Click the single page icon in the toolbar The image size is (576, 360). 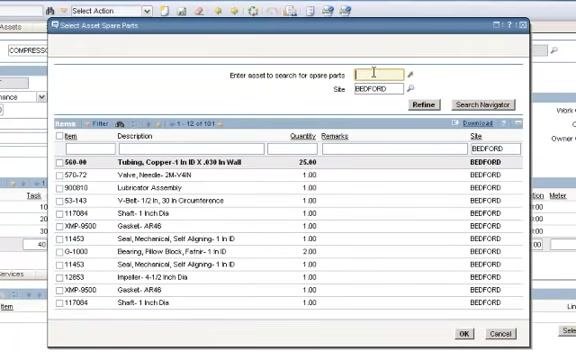click(x=310, y=11)
